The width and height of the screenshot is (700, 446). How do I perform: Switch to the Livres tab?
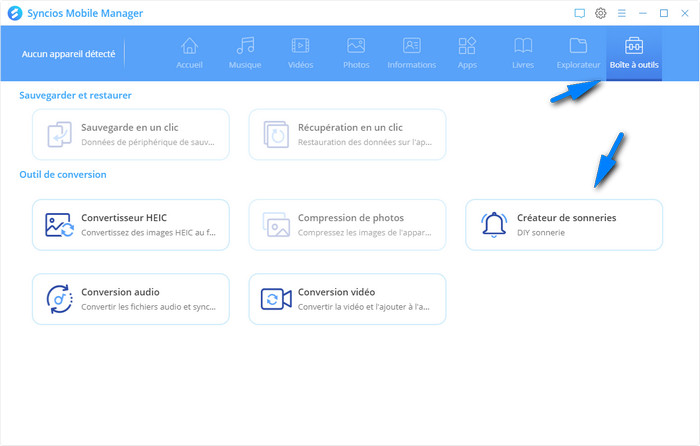click(522, 53)
